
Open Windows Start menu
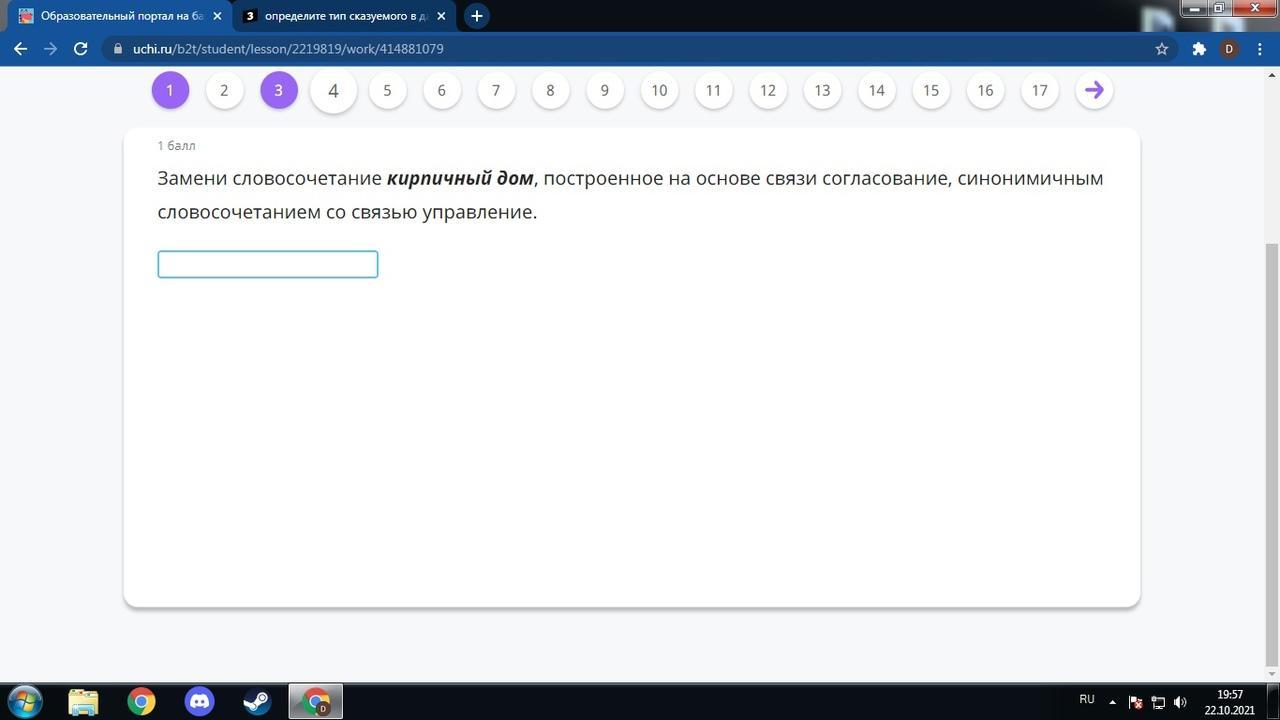pyautogui.click(x=24, y=701)
